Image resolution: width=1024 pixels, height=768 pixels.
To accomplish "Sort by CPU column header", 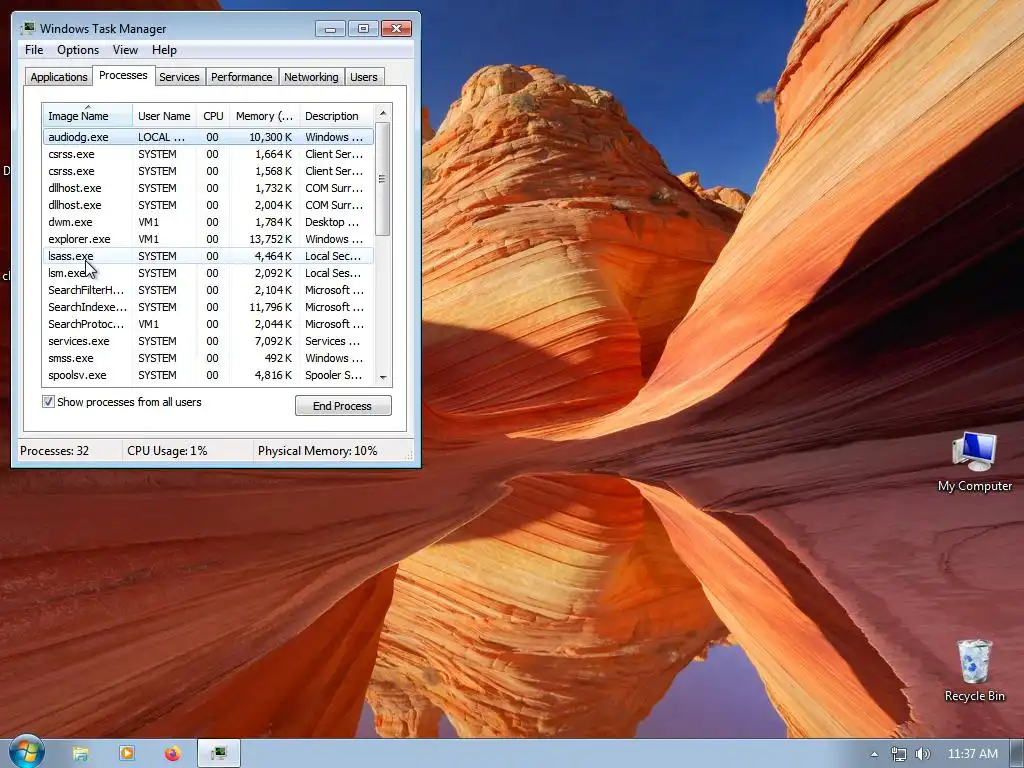I will 213,116.
